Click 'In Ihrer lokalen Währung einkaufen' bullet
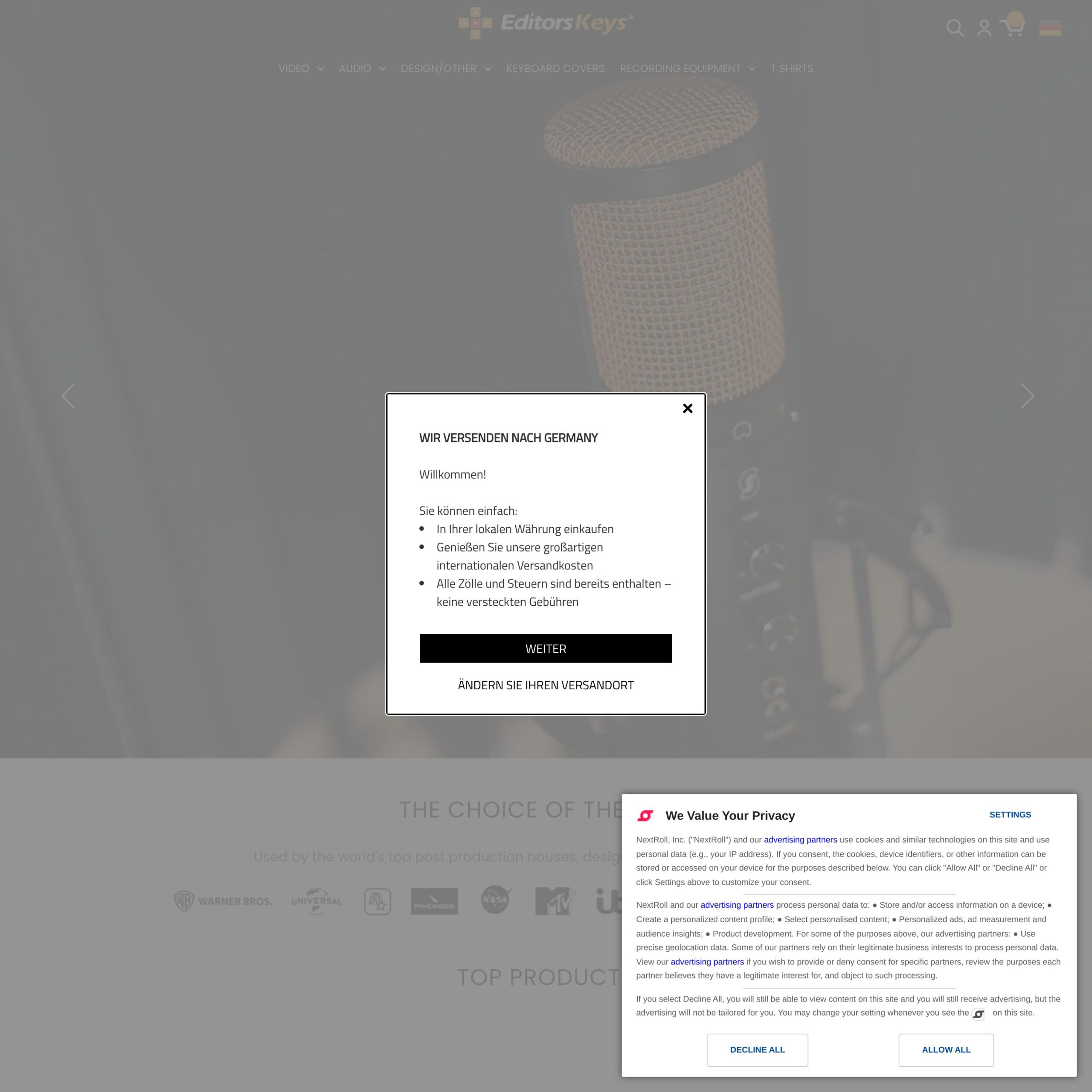 (x=525, y=529)
